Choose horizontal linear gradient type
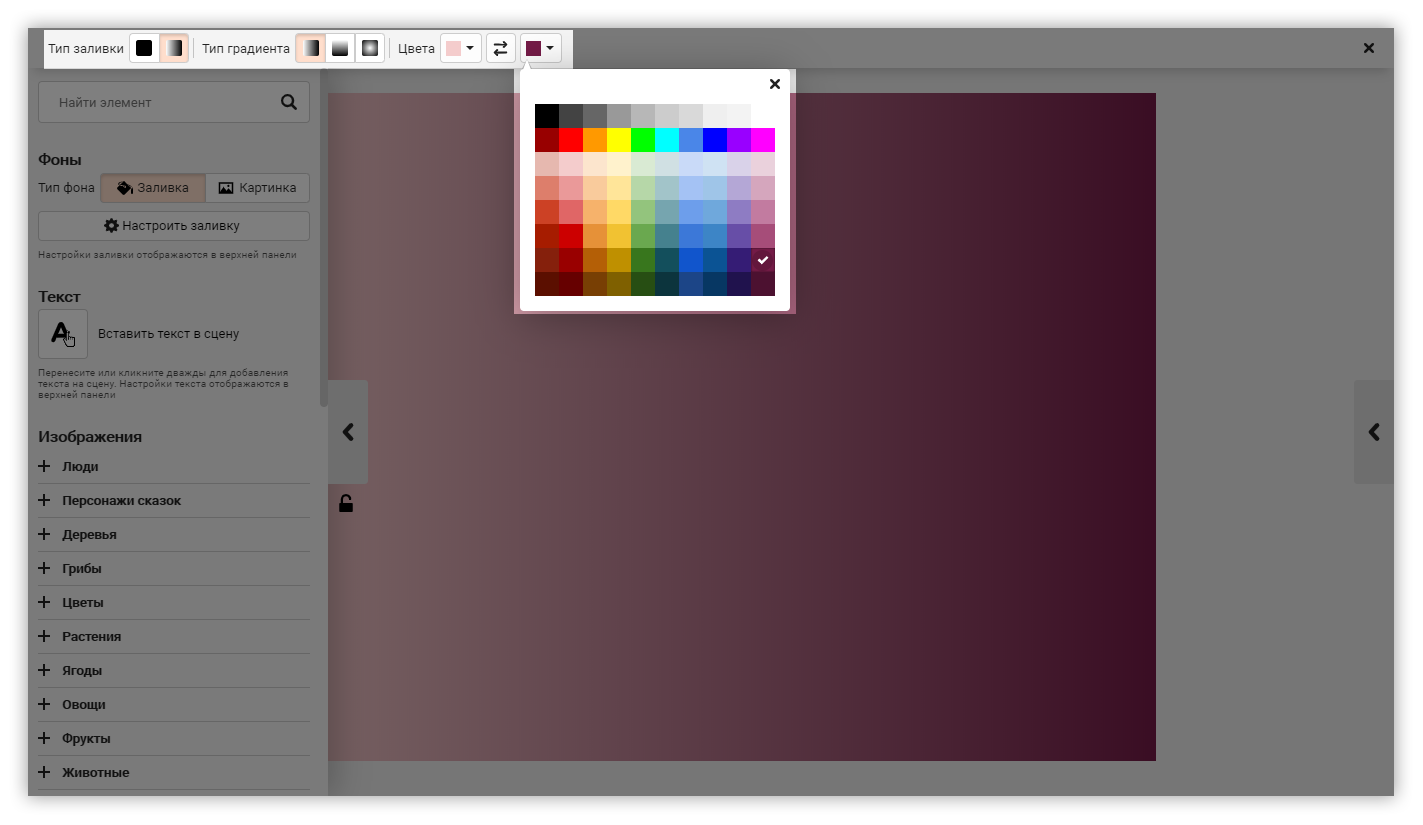The image size is (1423, 825). (311, 48)
